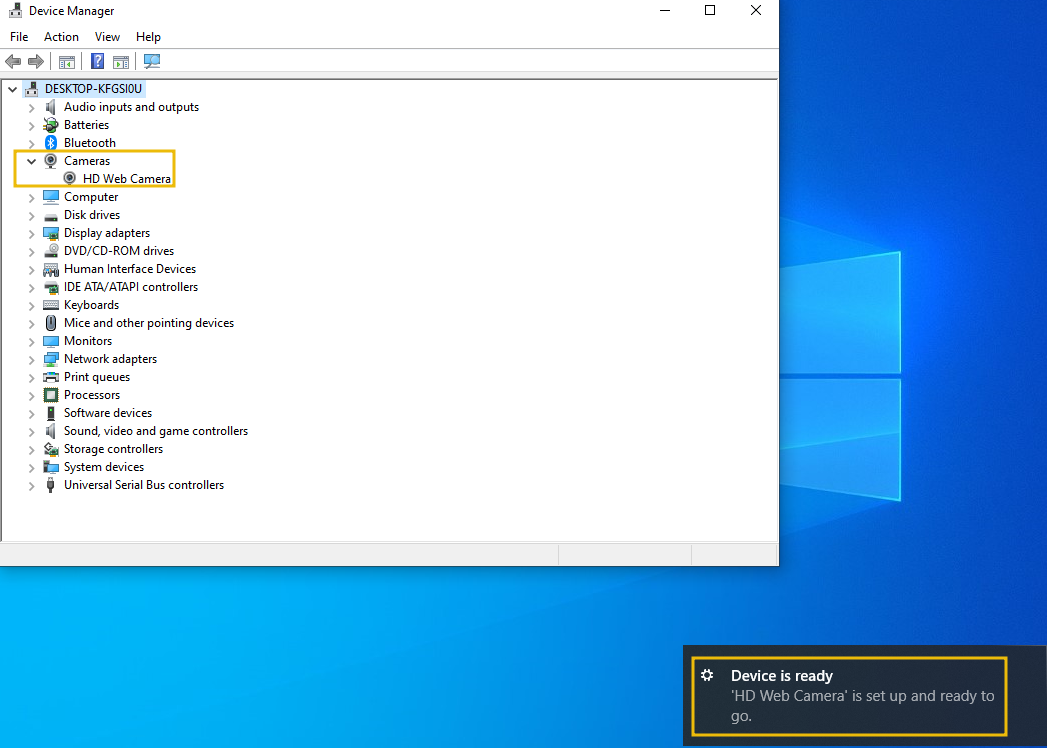Open the Action menu
The height and width of the screenshot is (748, 1047).
click(x=61, y=37)
